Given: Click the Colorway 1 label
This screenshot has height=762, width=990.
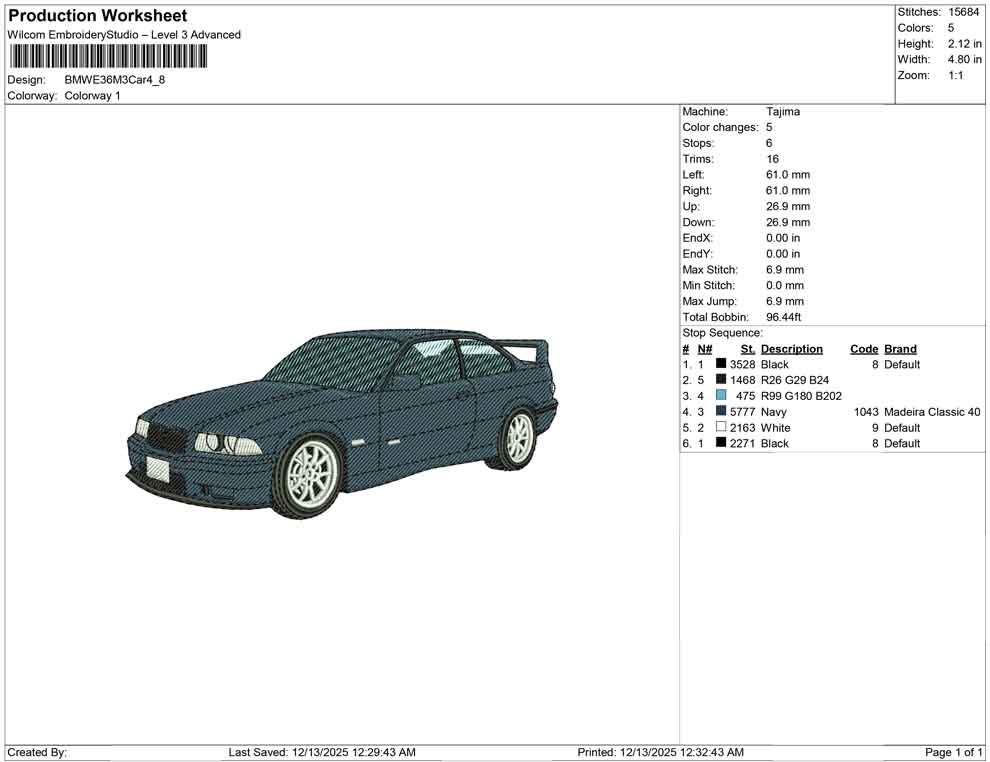Looking at the screenshot, I should pyautogui.click(x=92, y=95).
